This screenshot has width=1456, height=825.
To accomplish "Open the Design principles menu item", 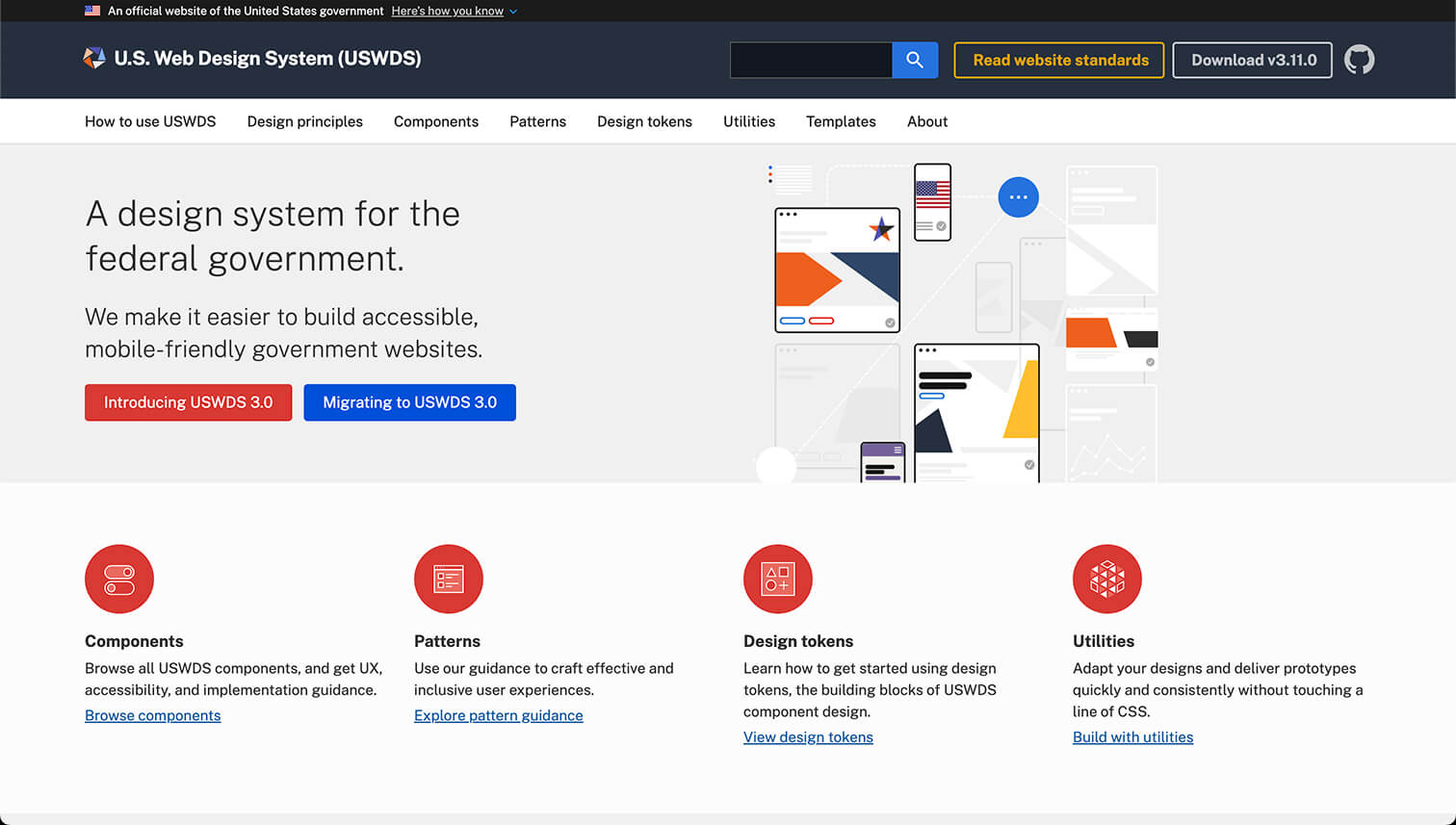I will pyautogui.click(x=305, y=121).
